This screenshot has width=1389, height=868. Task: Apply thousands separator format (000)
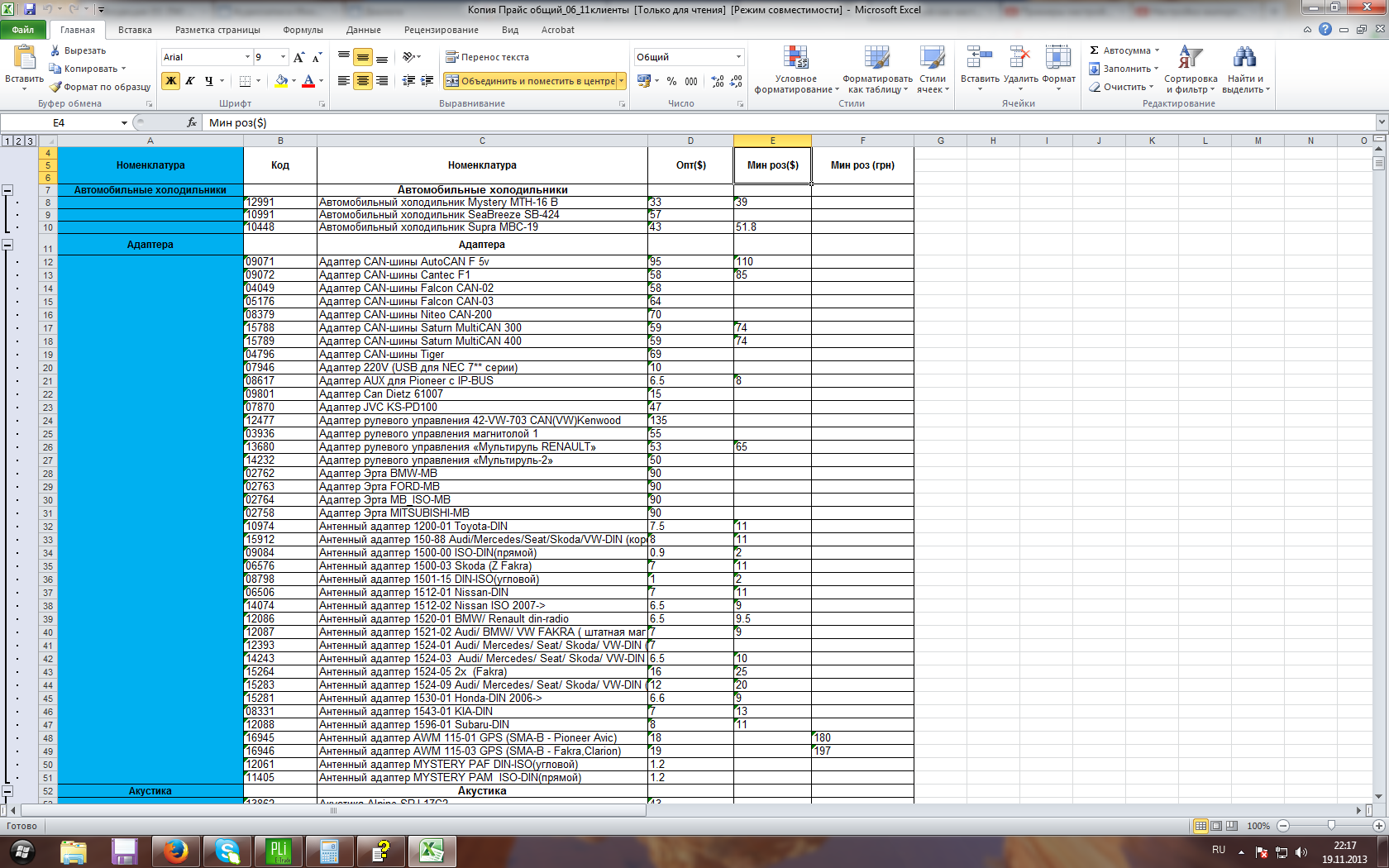pyautogui.click(x=691, y=81)
